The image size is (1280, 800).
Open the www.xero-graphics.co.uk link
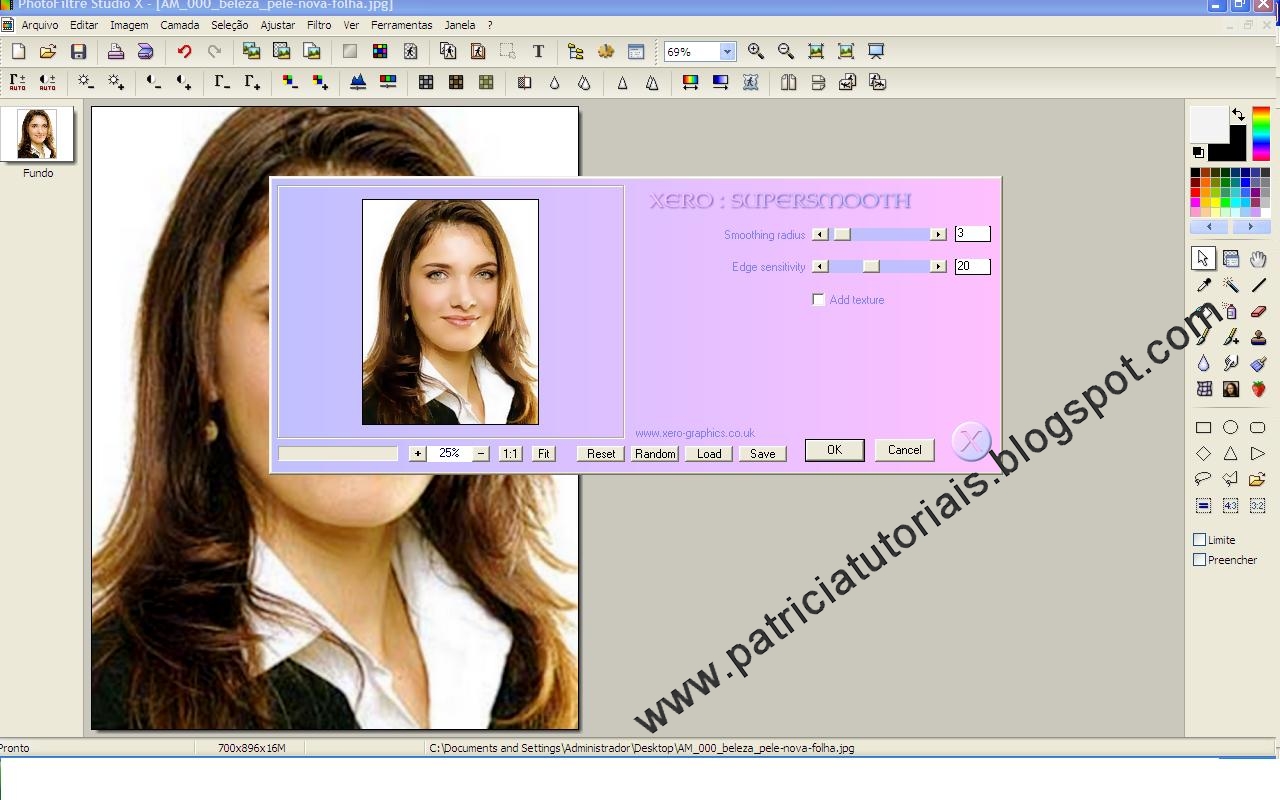[x=695, y=433]
